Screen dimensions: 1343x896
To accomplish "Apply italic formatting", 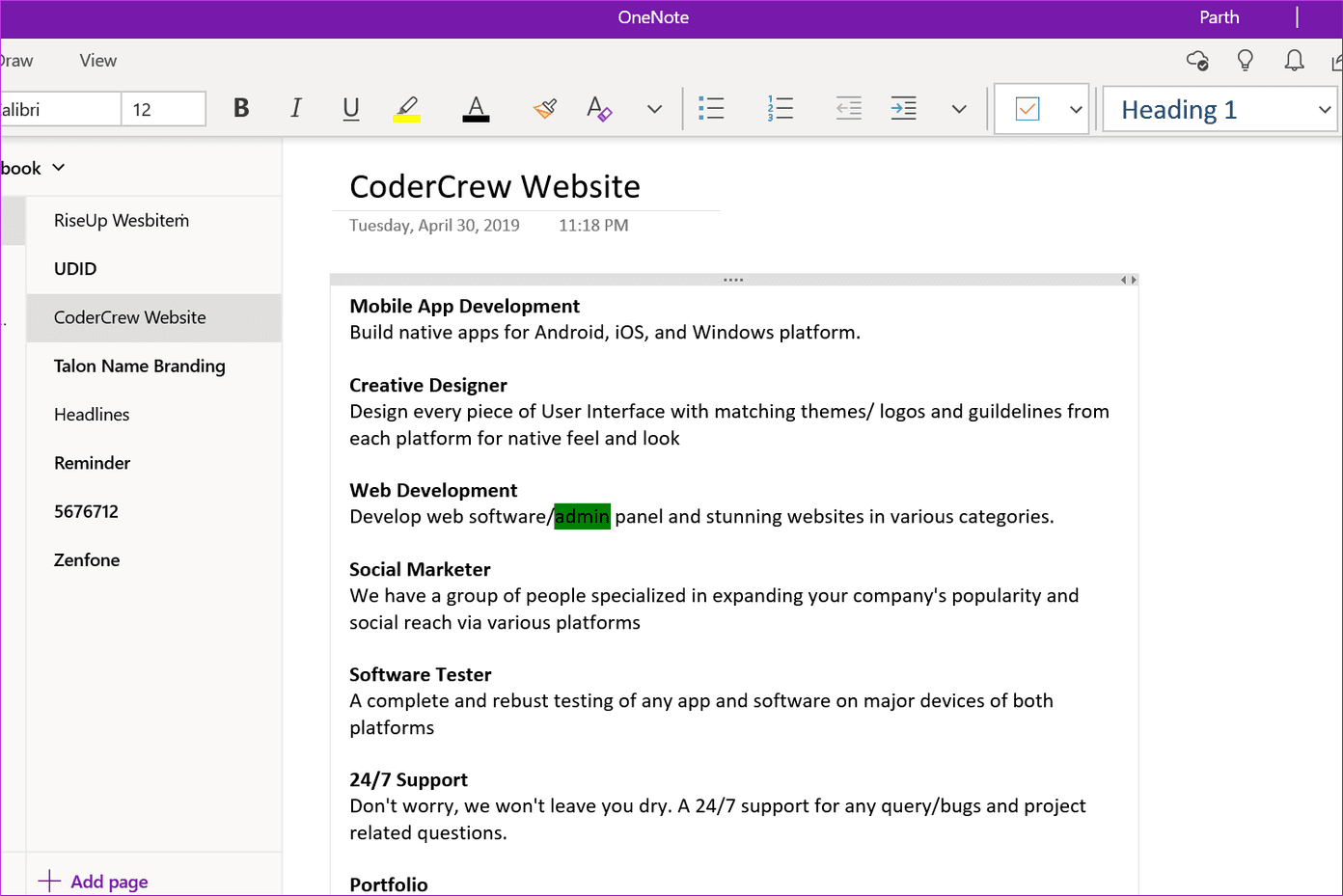I will [296, 109].
